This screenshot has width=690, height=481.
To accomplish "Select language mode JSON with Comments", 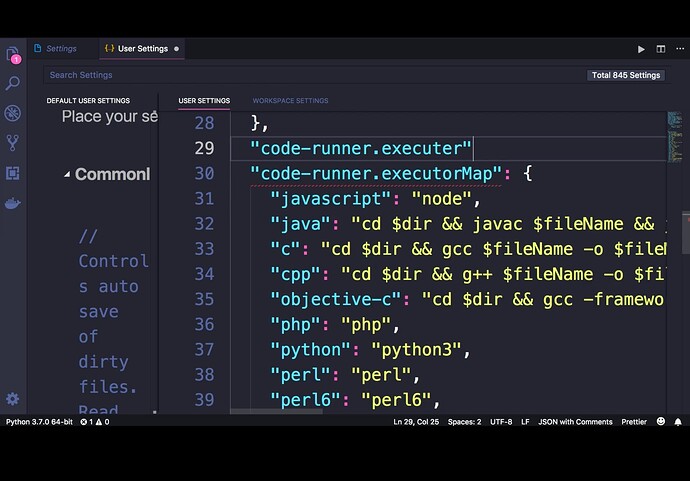I will click(x=575, y=422).
